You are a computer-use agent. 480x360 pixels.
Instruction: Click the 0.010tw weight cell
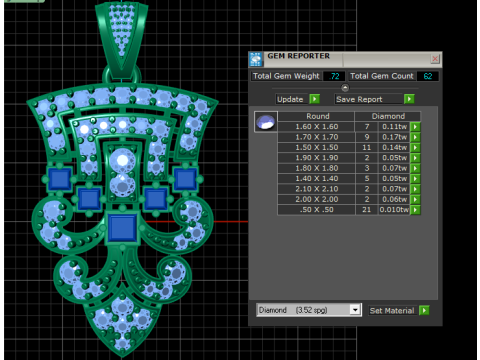[394, 210]
